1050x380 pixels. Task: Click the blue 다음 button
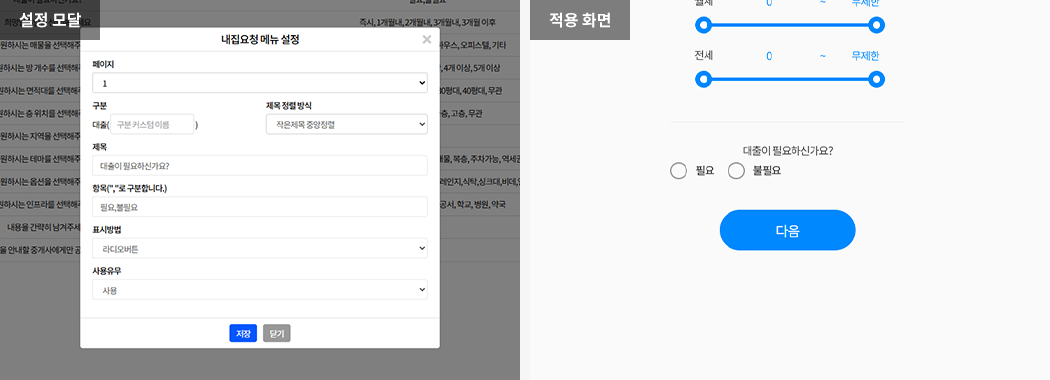pos(788,231)
